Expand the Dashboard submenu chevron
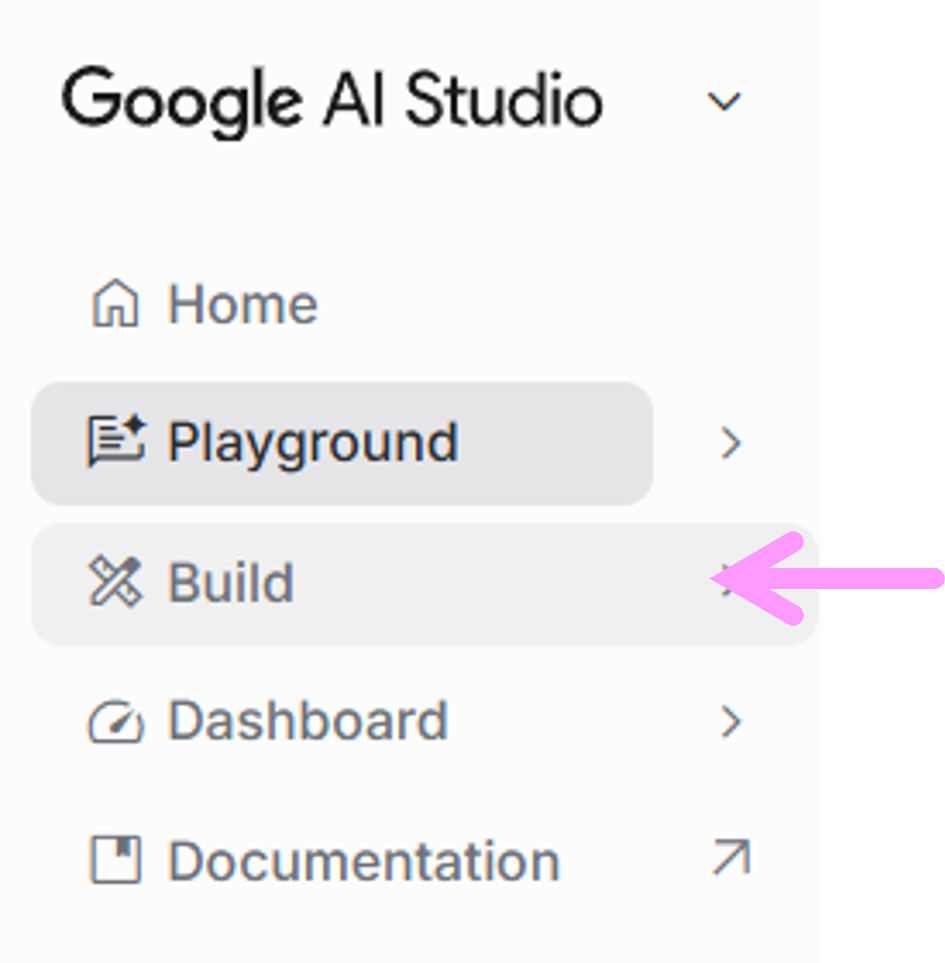Viewport: 945px width, 963px height. pyautogui.click(x=732, y=721)
